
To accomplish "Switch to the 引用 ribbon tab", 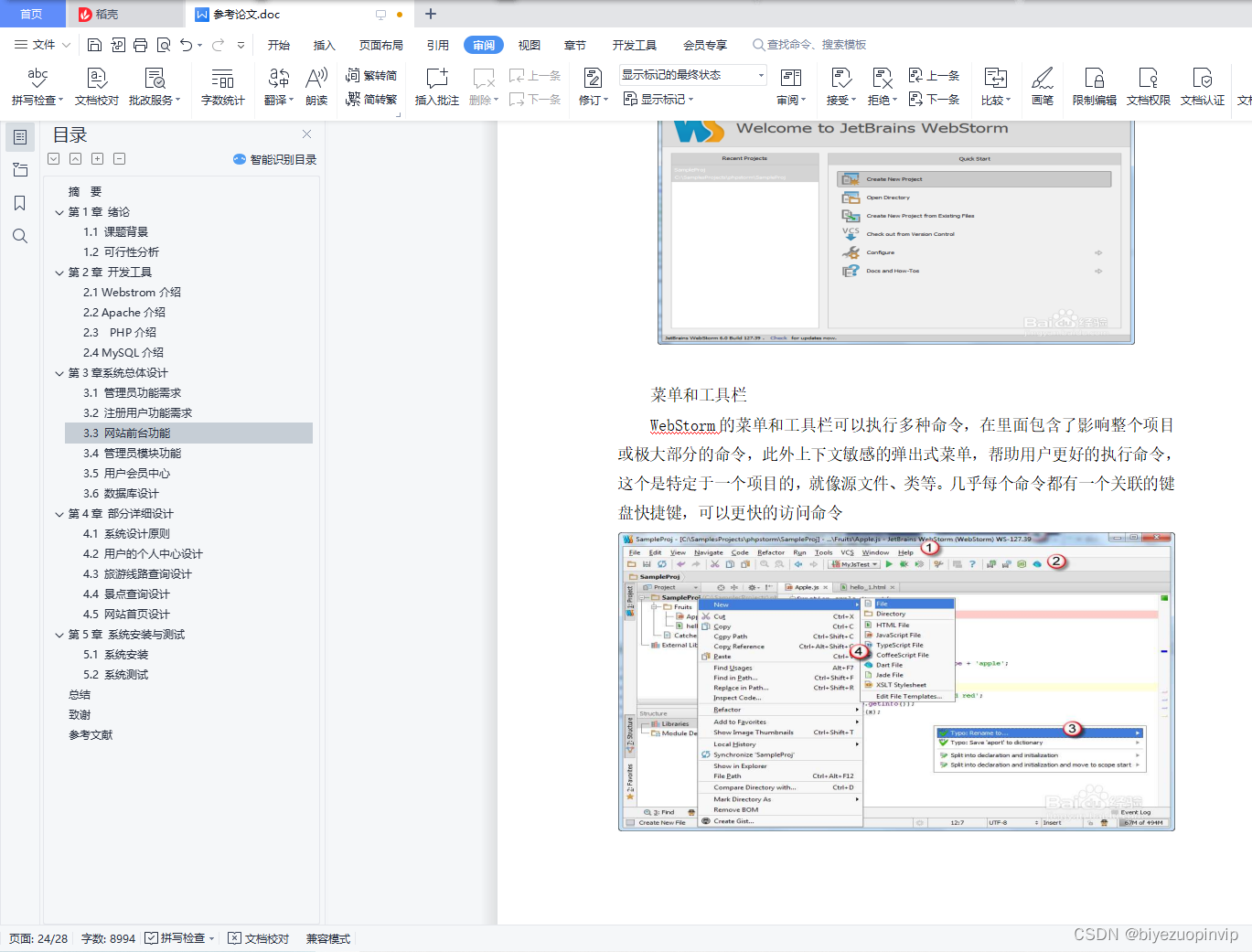I will pyautogui.click(x=438, y=45).
